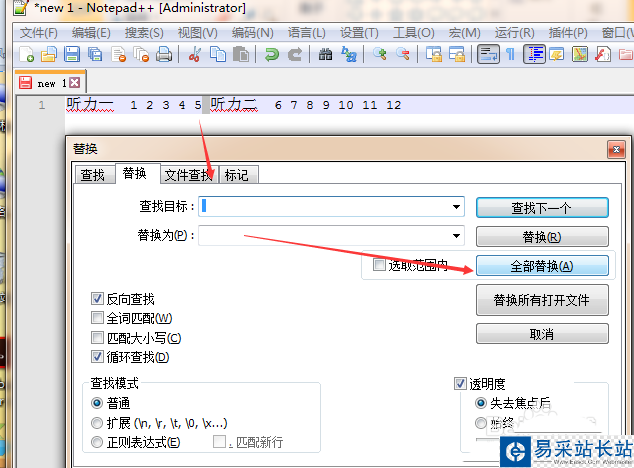Select the 普通 search mode radio

pos(97,403)
